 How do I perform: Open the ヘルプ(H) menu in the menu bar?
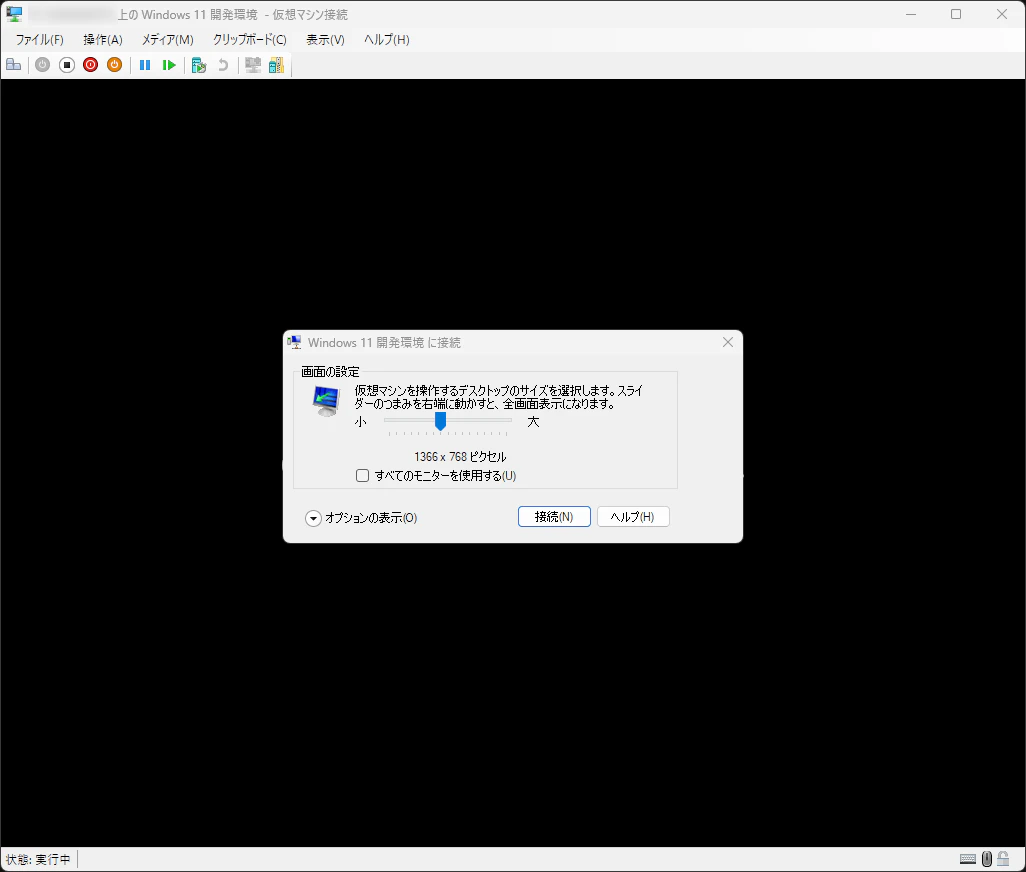pos(387,40)
